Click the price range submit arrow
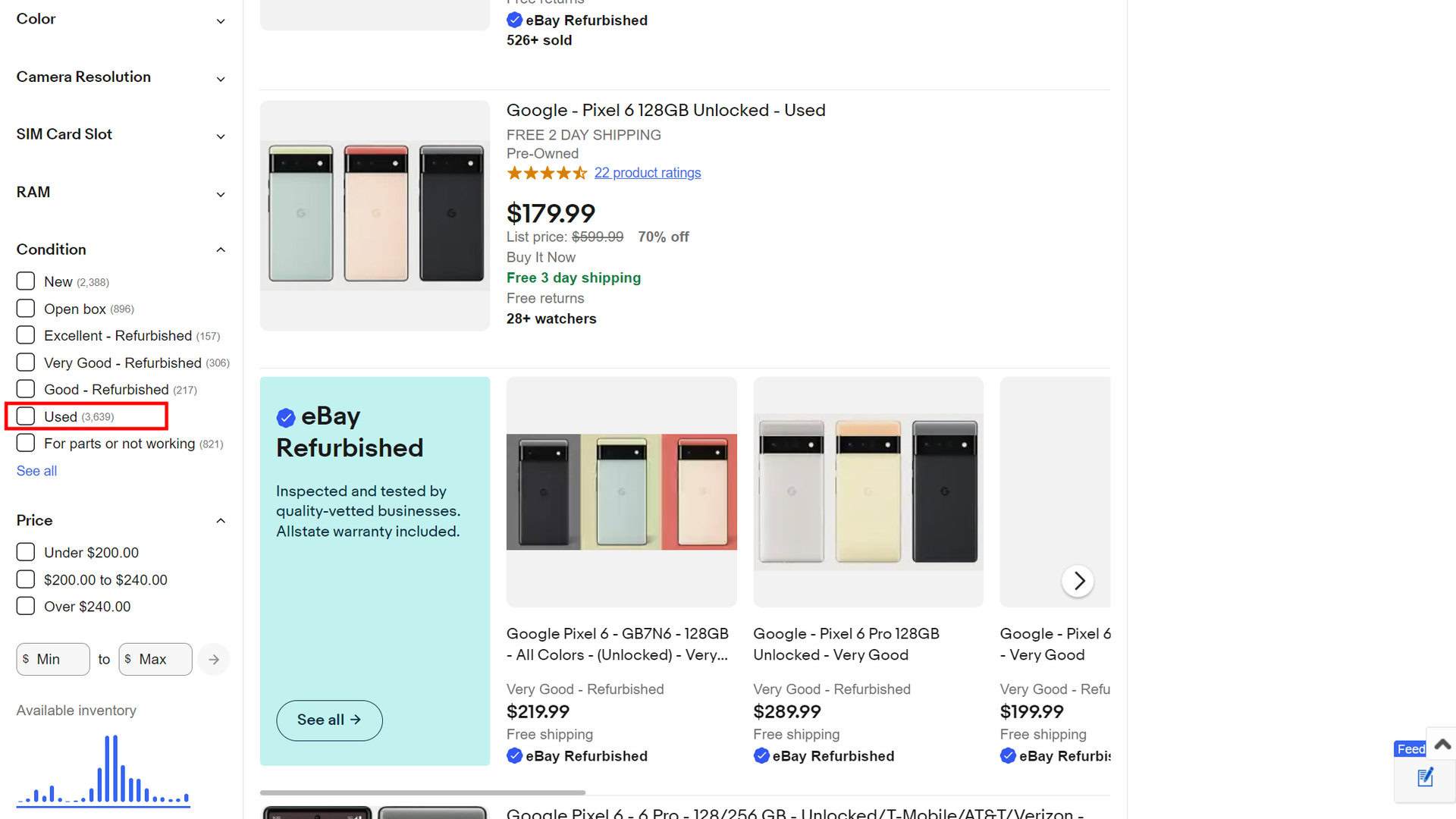This screenshot has width=1456, height=819. [214, 660]
